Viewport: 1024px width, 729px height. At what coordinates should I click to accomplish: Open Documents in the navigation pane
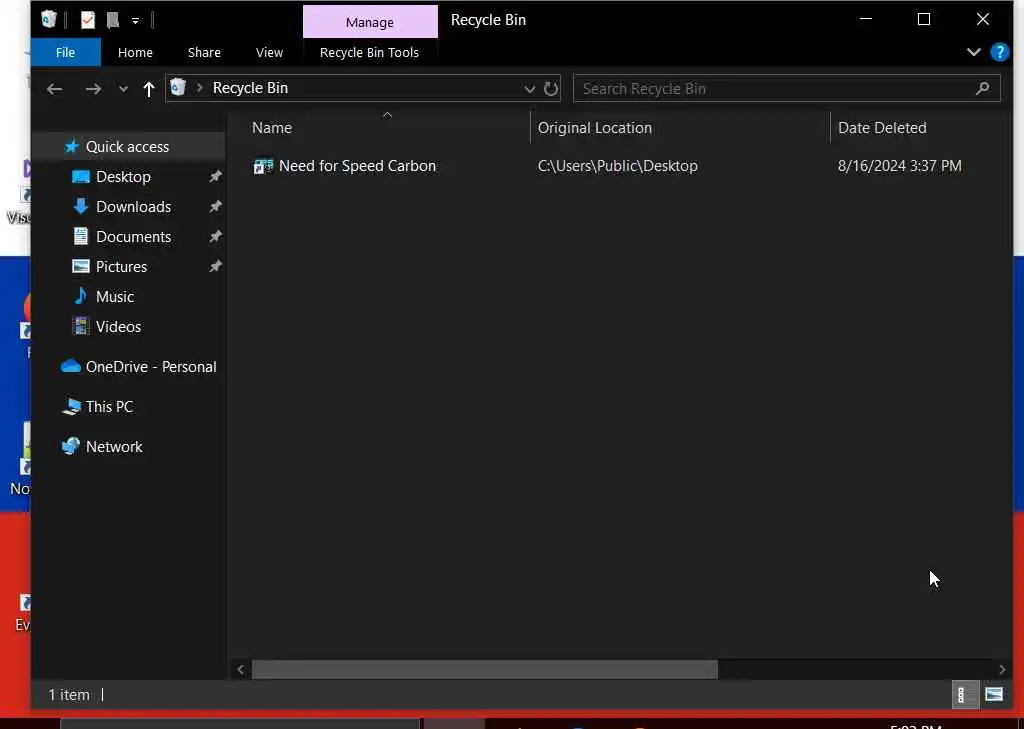tap(133, 237)
